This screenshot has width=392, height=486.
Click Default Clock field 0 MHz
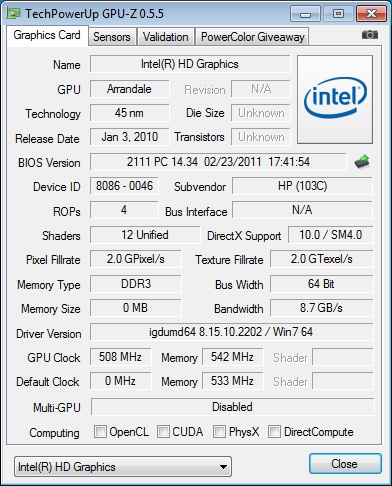point(120,381)
